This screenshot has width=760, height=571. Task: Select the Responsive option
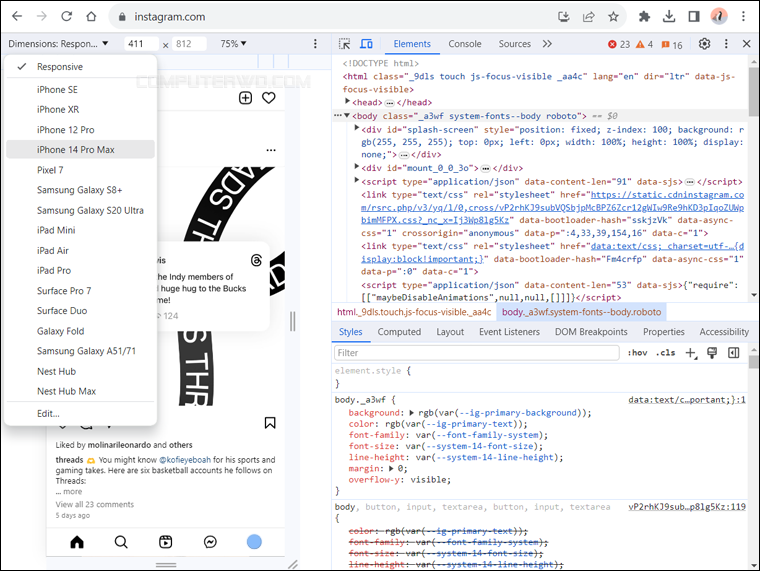click(x=80, y=67)
